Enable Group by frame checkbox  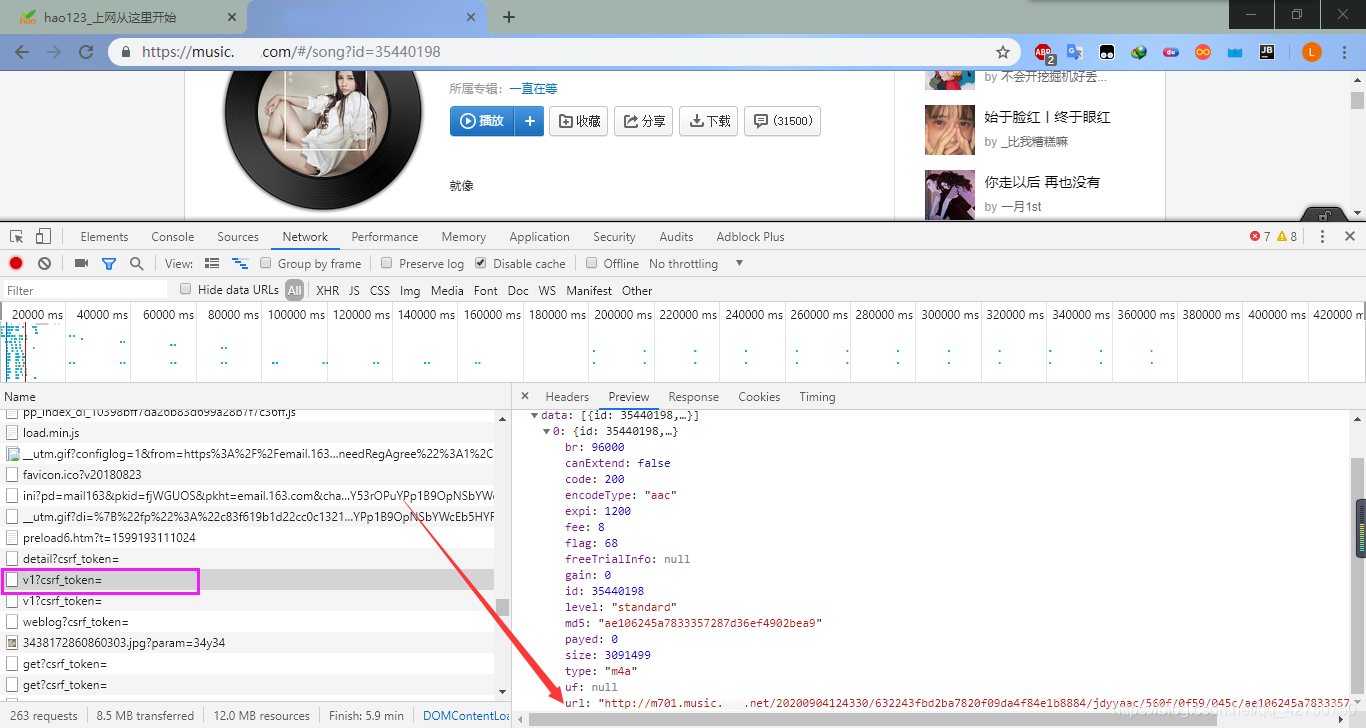click(x=266, y=263)
